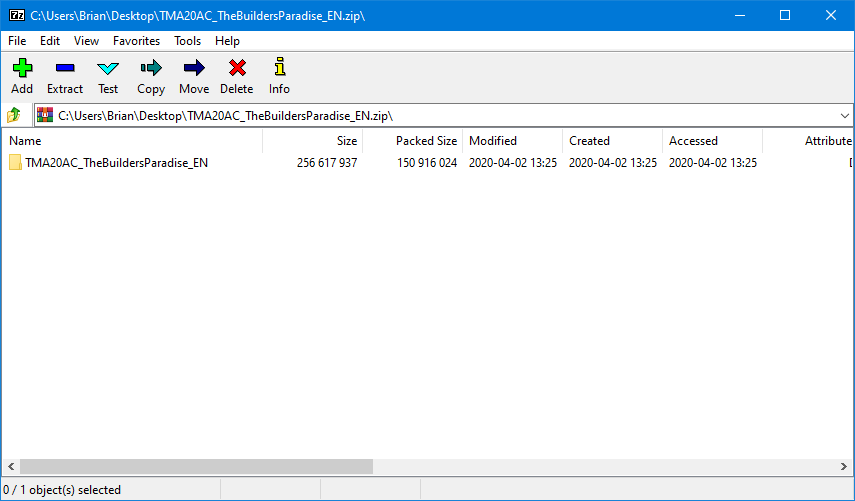The height and width of the screenshot is (501, 855).
Task: Select TMA20AC_TheBuildersParadise_EN folder name
Action: [x=117, y=162]
